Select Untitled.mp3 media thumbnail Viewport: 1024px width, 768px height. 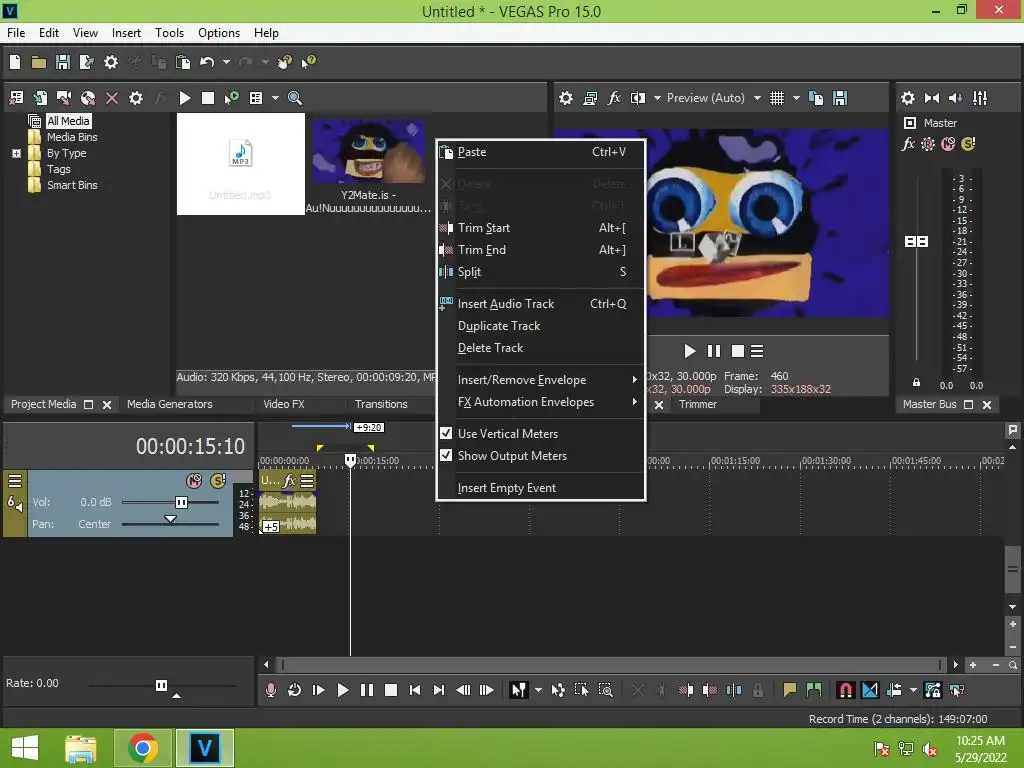240,164
